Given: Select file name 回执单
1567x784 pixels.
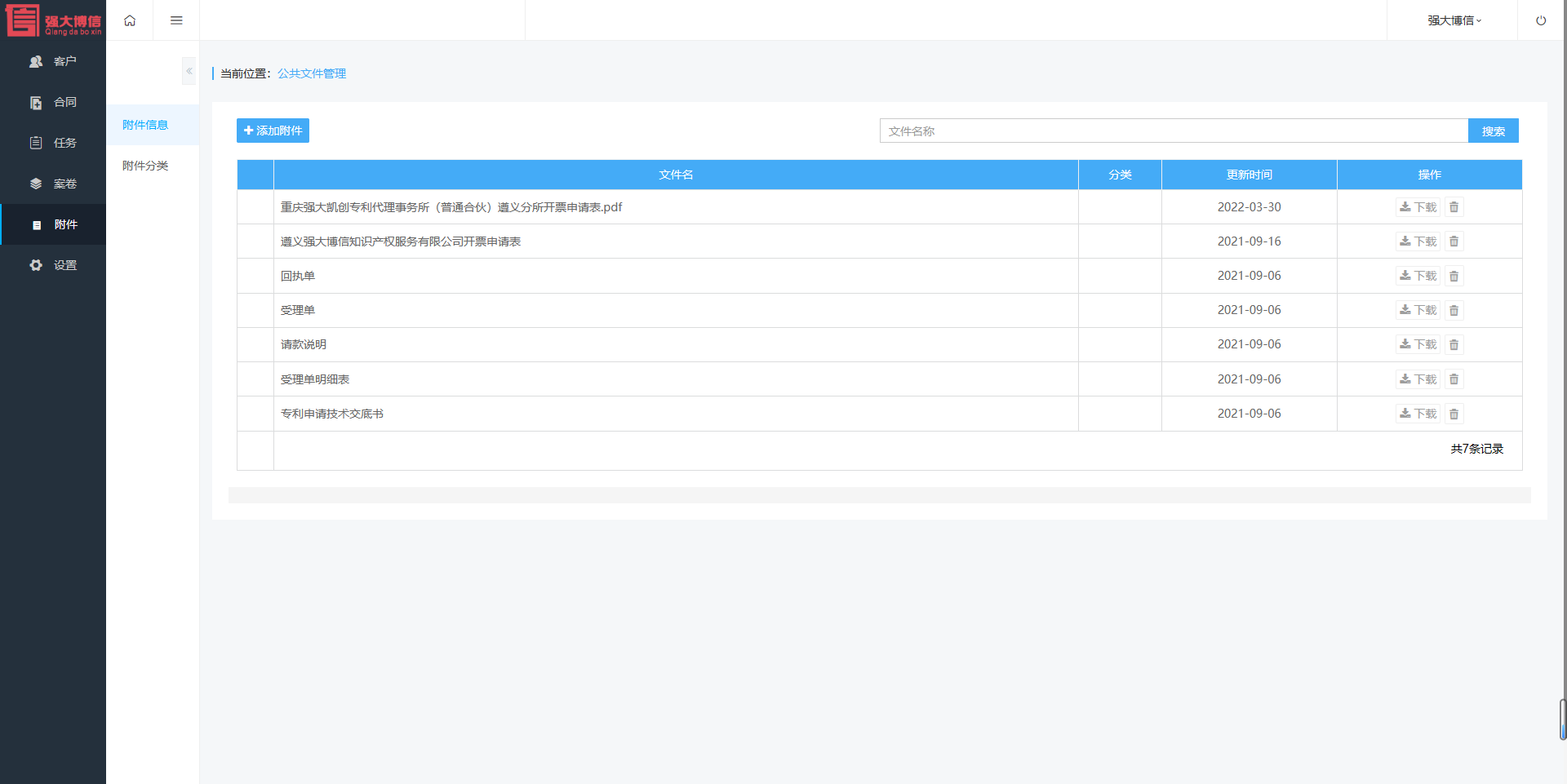Looking at the screenshot, I should coord(298,276).
